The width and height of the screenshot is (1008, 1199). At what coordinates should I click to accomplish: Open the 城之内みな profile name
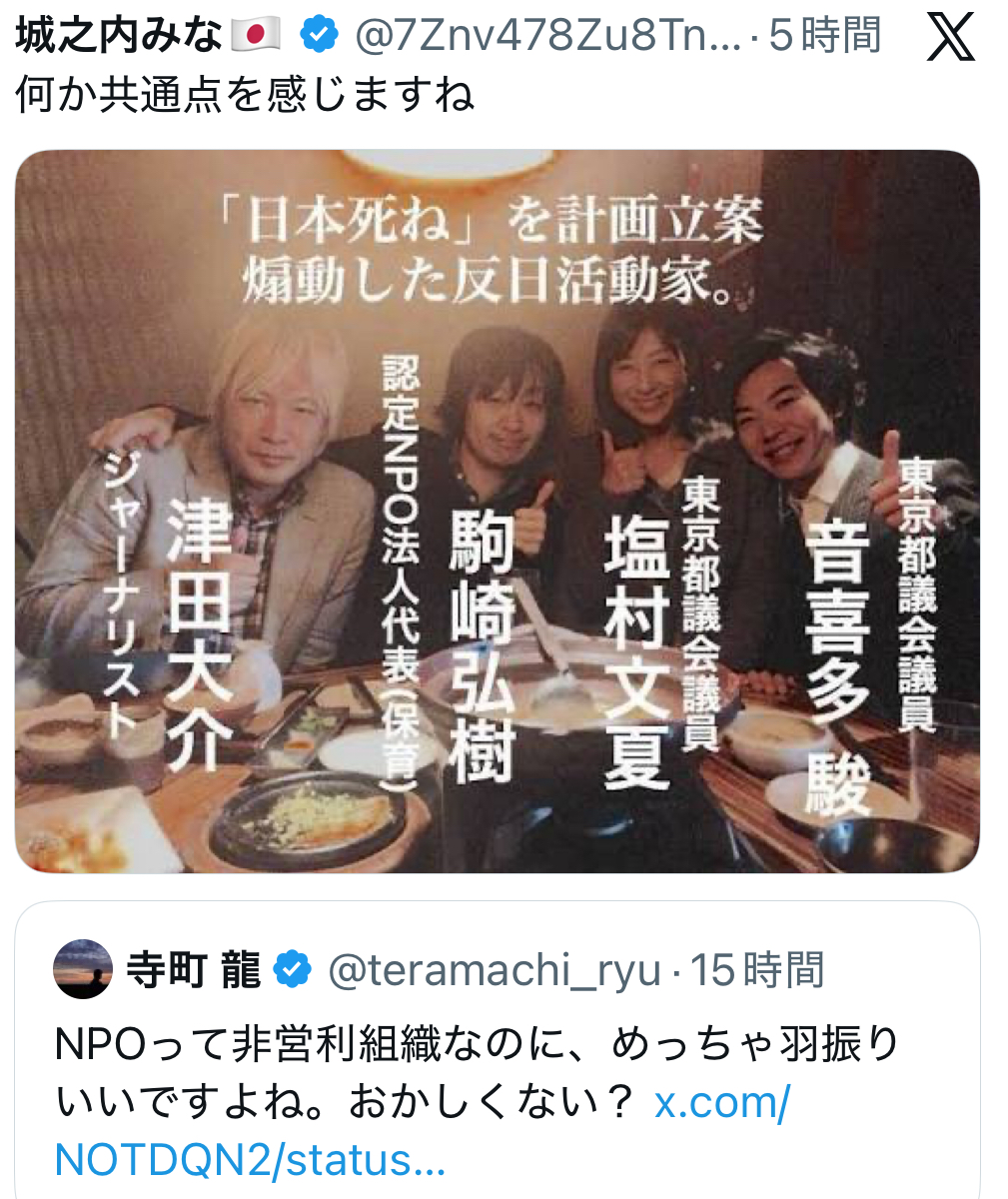[x=118, y=37]
